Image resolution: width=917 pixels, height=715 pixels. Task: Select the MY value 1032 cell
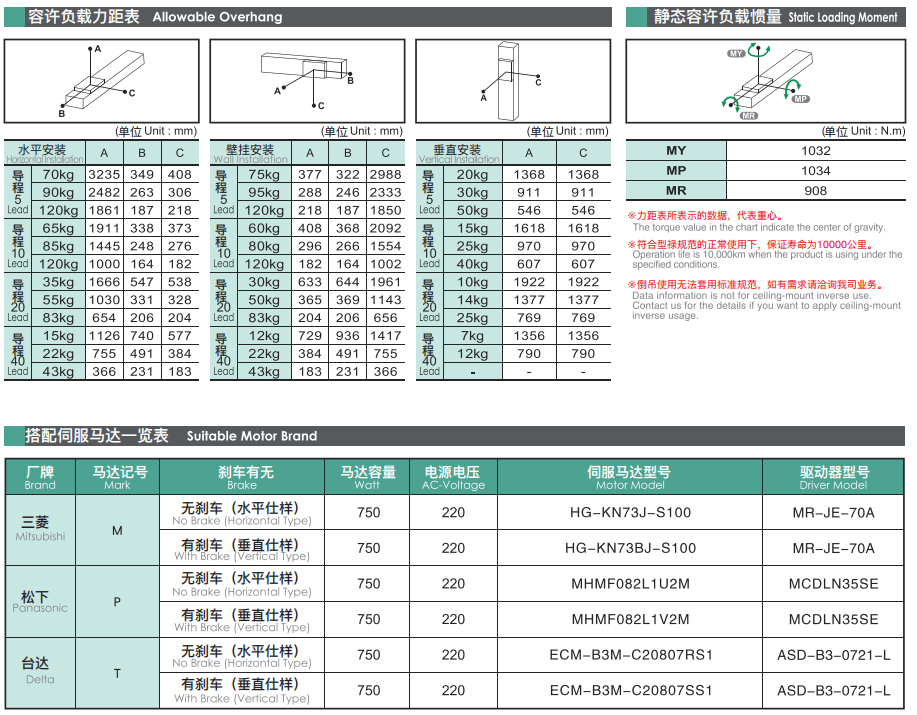[x=815, y=151]
